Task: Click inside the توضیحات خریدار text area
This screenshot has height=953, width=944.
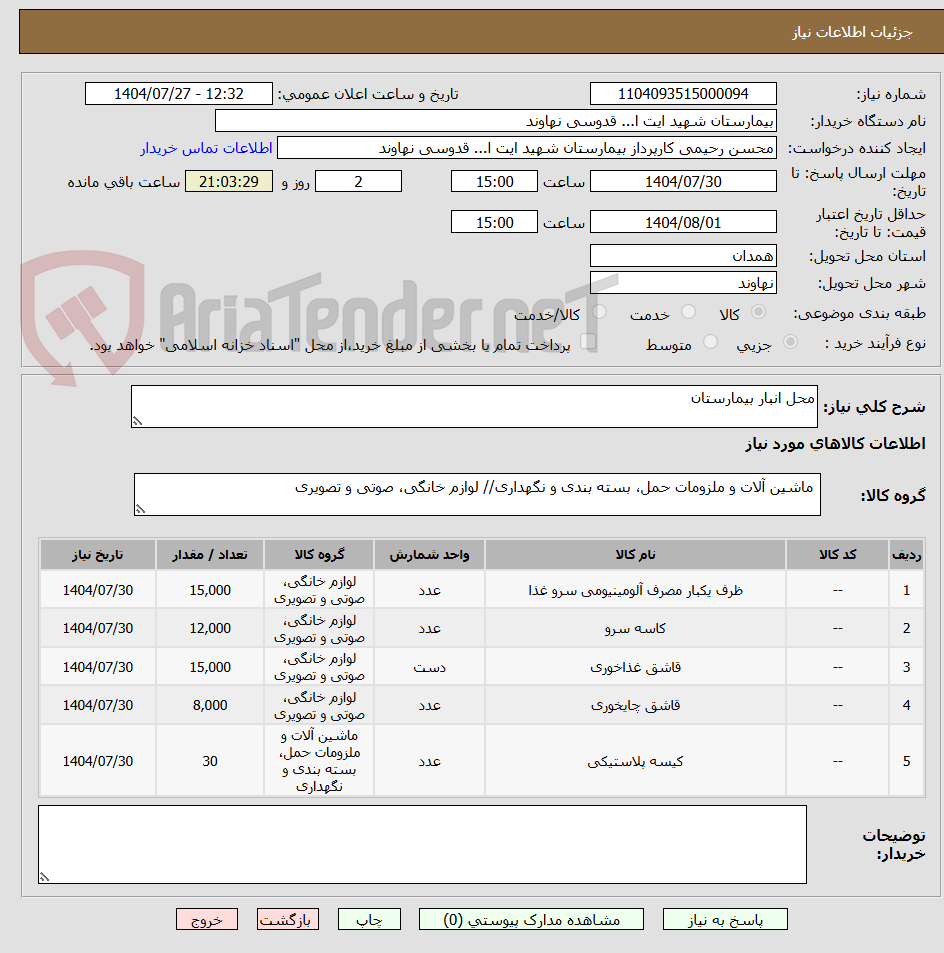Action: 420,843
